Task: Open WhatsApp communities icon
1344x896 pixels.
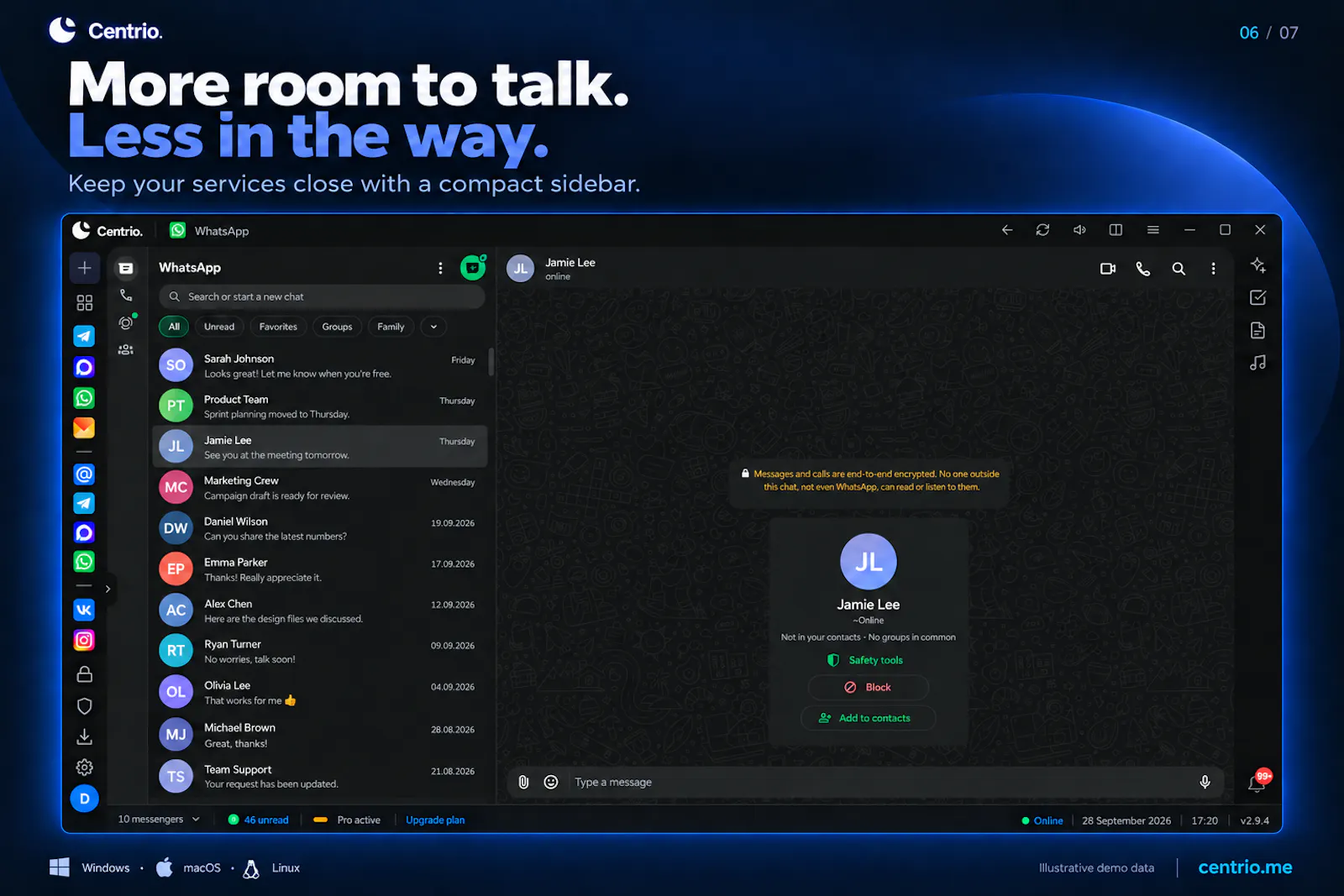Action: [x=126, y=350]
